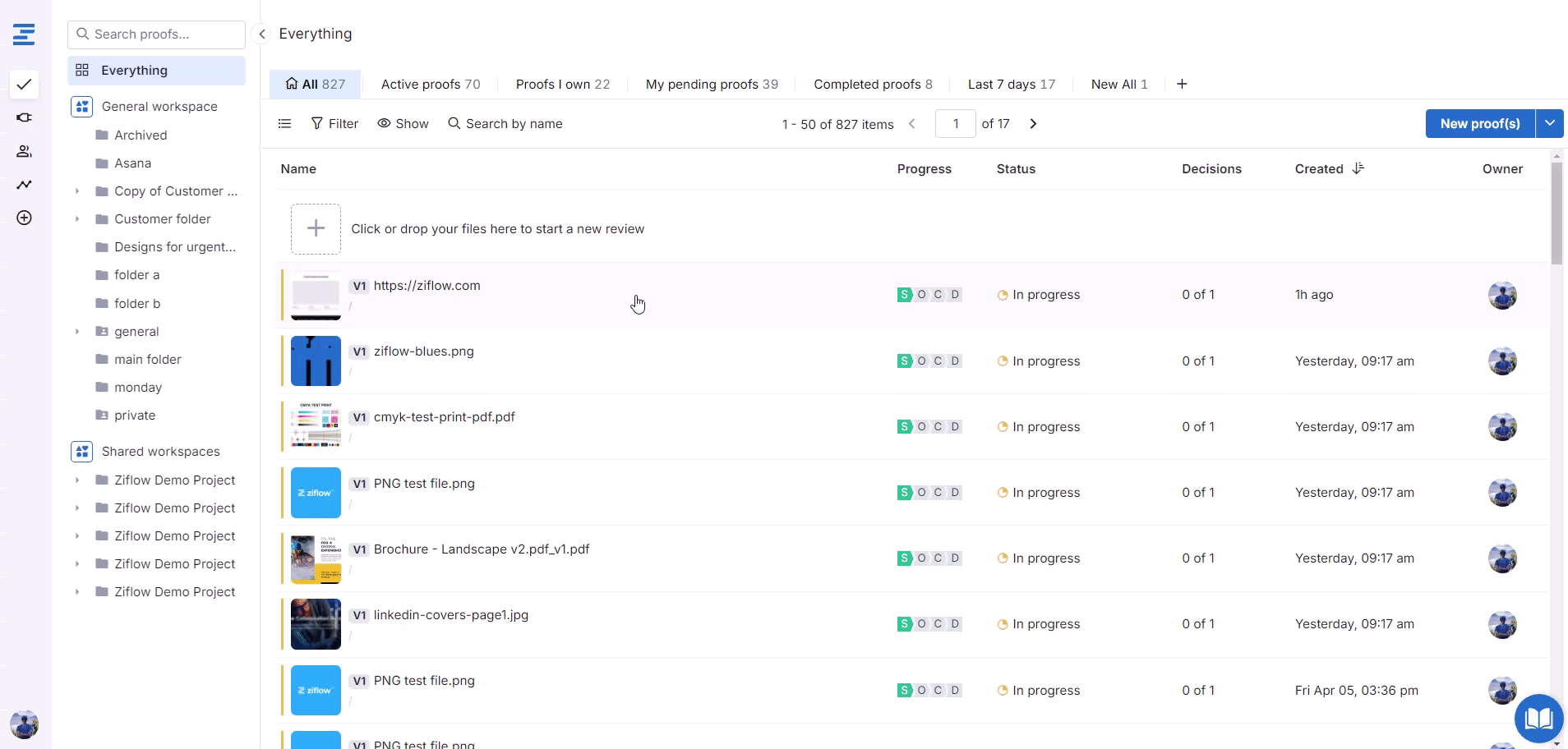Open the analytics chart icon in sidebar
The height and width of the screenshot is (749, 1568).
click(24, 185)
